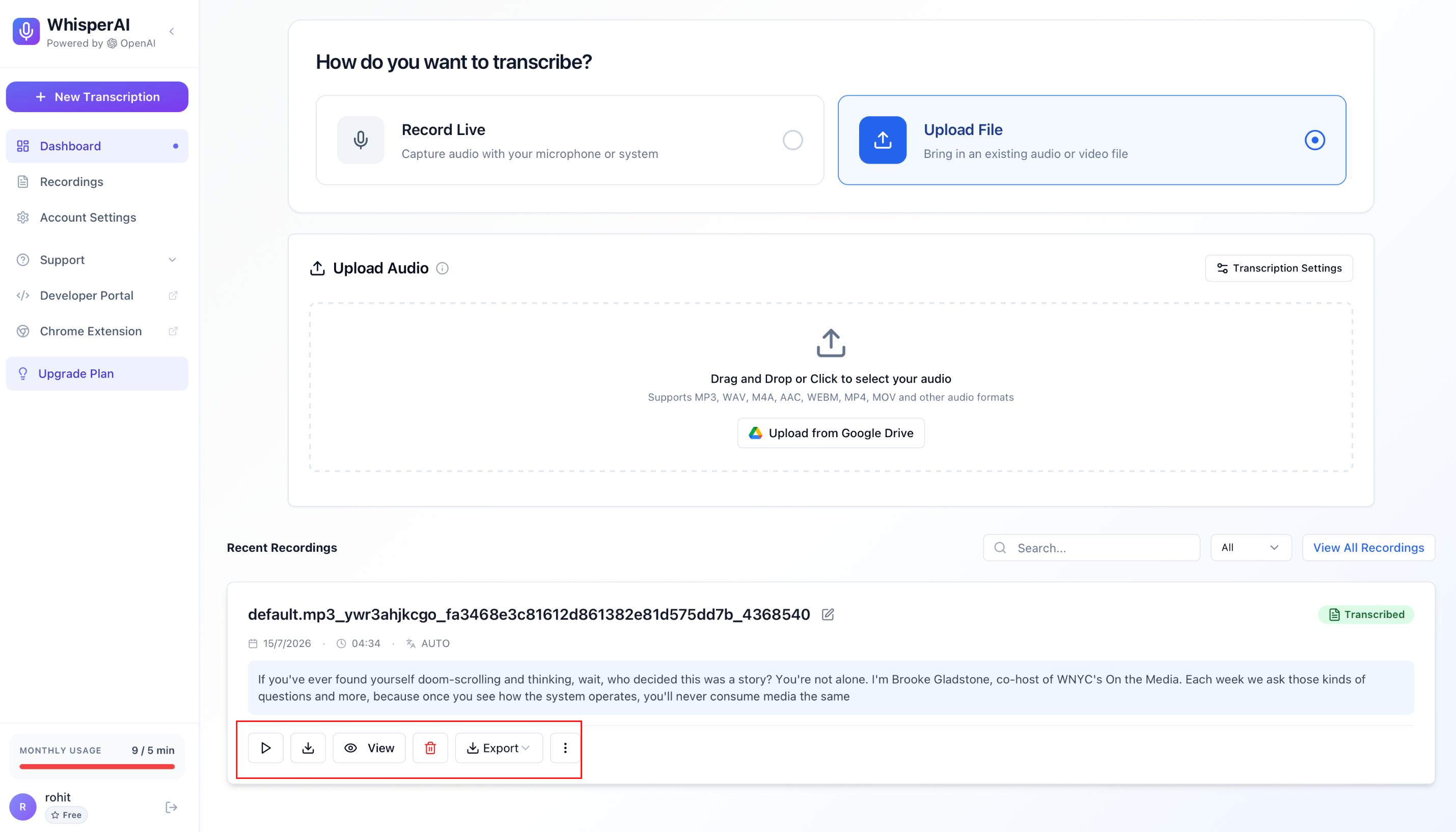Click the Developer Portal external-link icon
Screen dimensions: 1456x832
pyautogui.click(x=173, y=296)
